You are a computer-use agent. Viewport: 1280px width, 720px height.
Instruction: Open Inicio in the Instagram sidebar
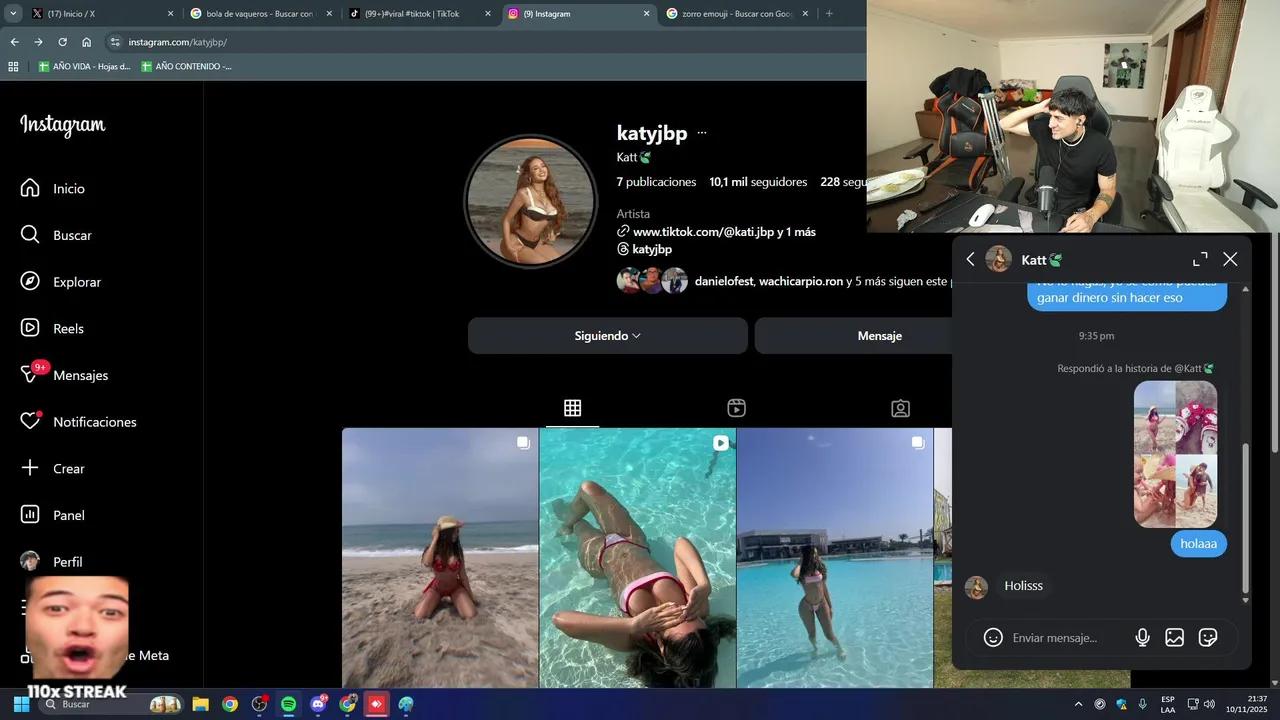click(54, 188)
